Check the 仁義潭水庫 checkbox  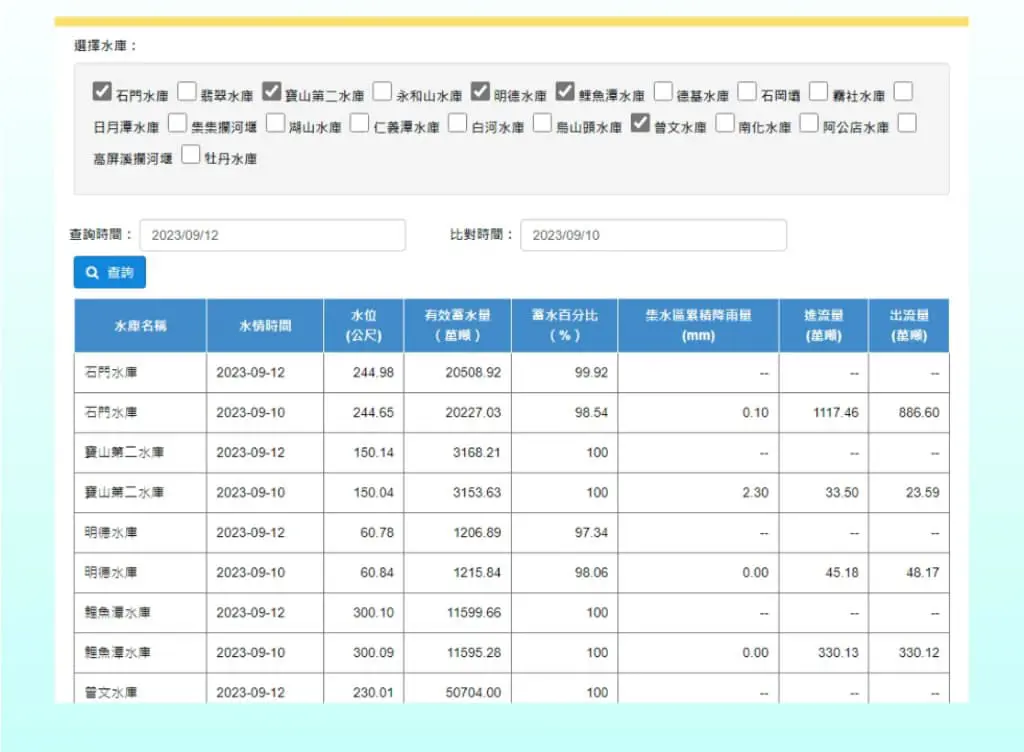[359, 123]
